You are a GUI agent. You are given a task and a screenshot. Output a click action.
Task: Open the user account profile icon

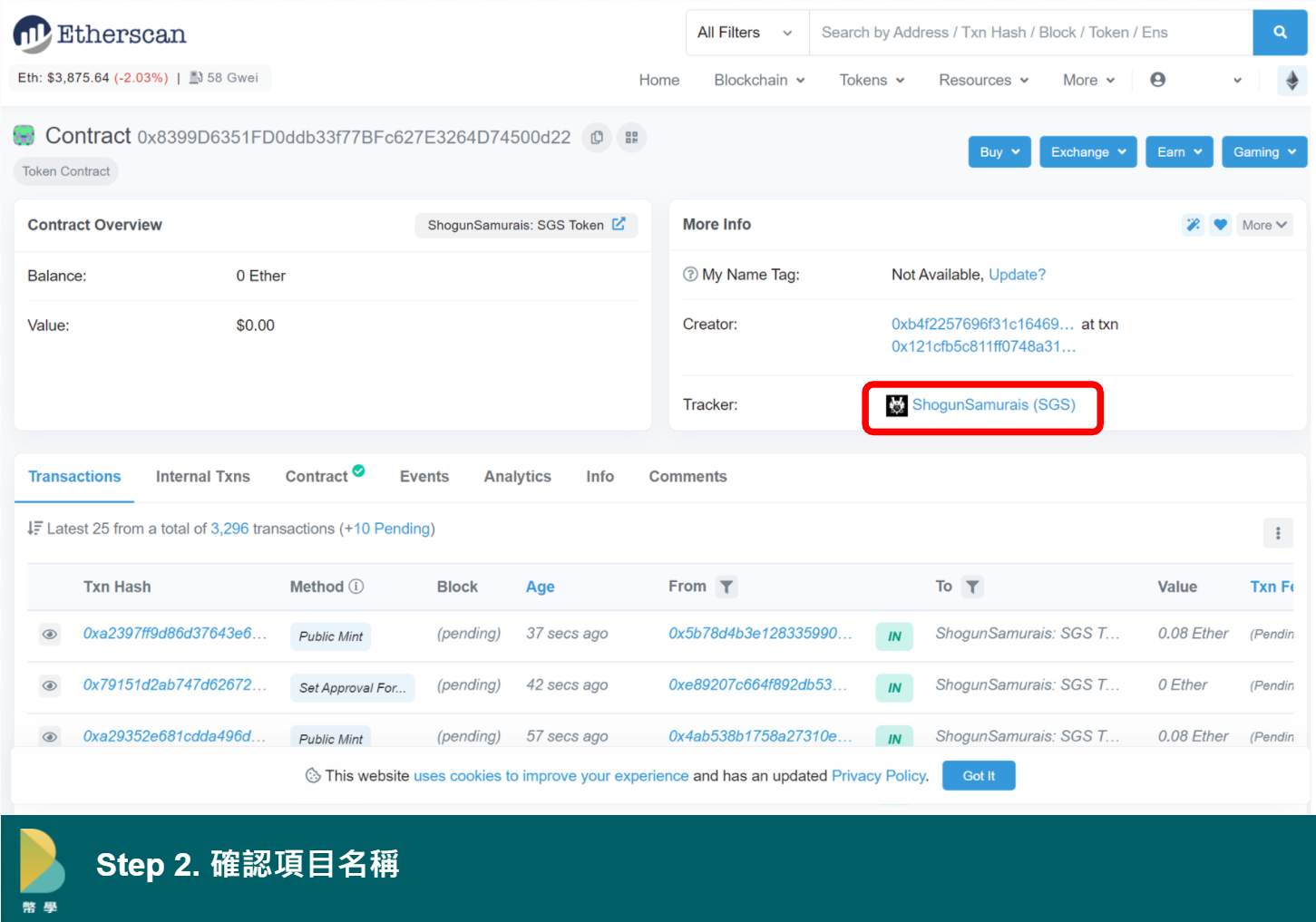pos(1158,80)
